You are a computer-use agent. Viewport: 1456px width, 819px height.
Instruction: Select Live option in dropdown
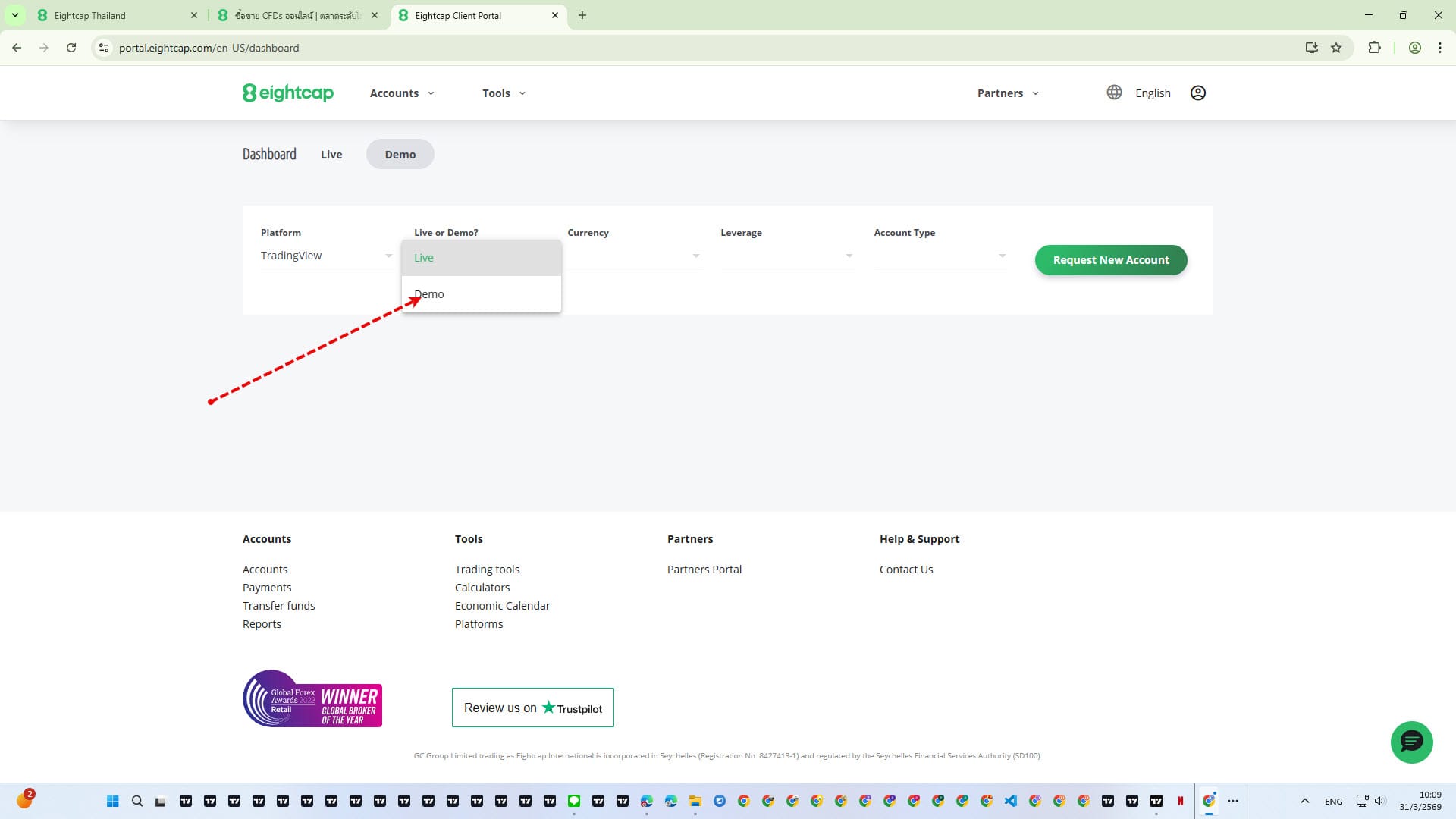[x=424, y=258]
